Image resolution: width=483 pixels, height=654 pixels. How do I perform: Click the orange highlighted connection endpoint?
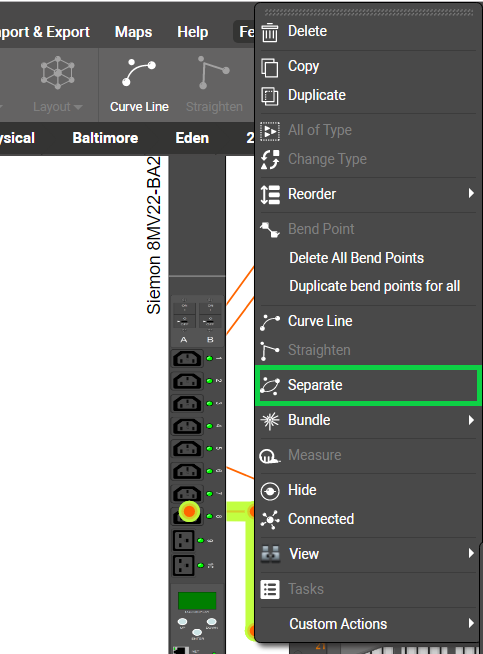[x=189, y=511]
